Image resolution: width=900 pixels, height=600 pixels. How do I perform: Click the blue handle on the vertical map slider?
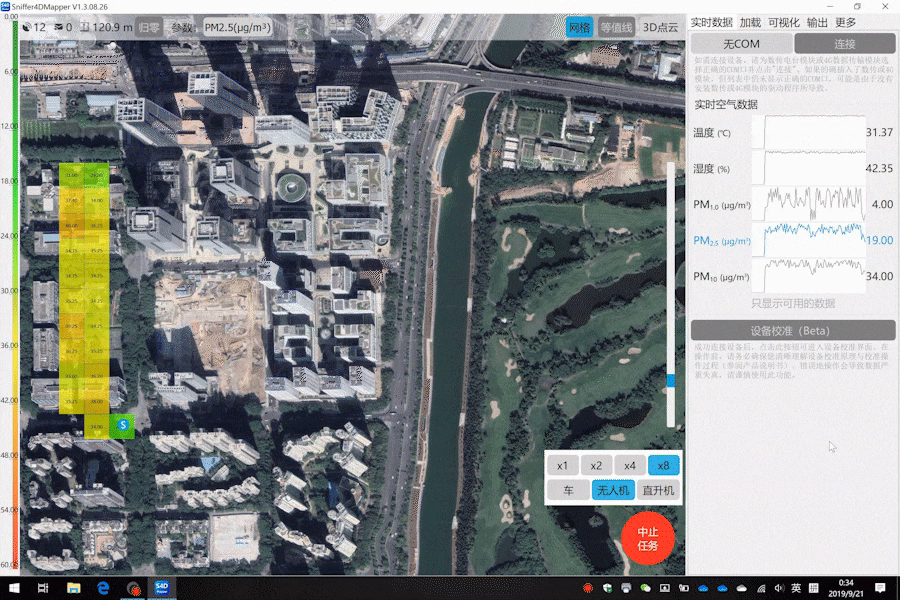(x=670, y=380)
